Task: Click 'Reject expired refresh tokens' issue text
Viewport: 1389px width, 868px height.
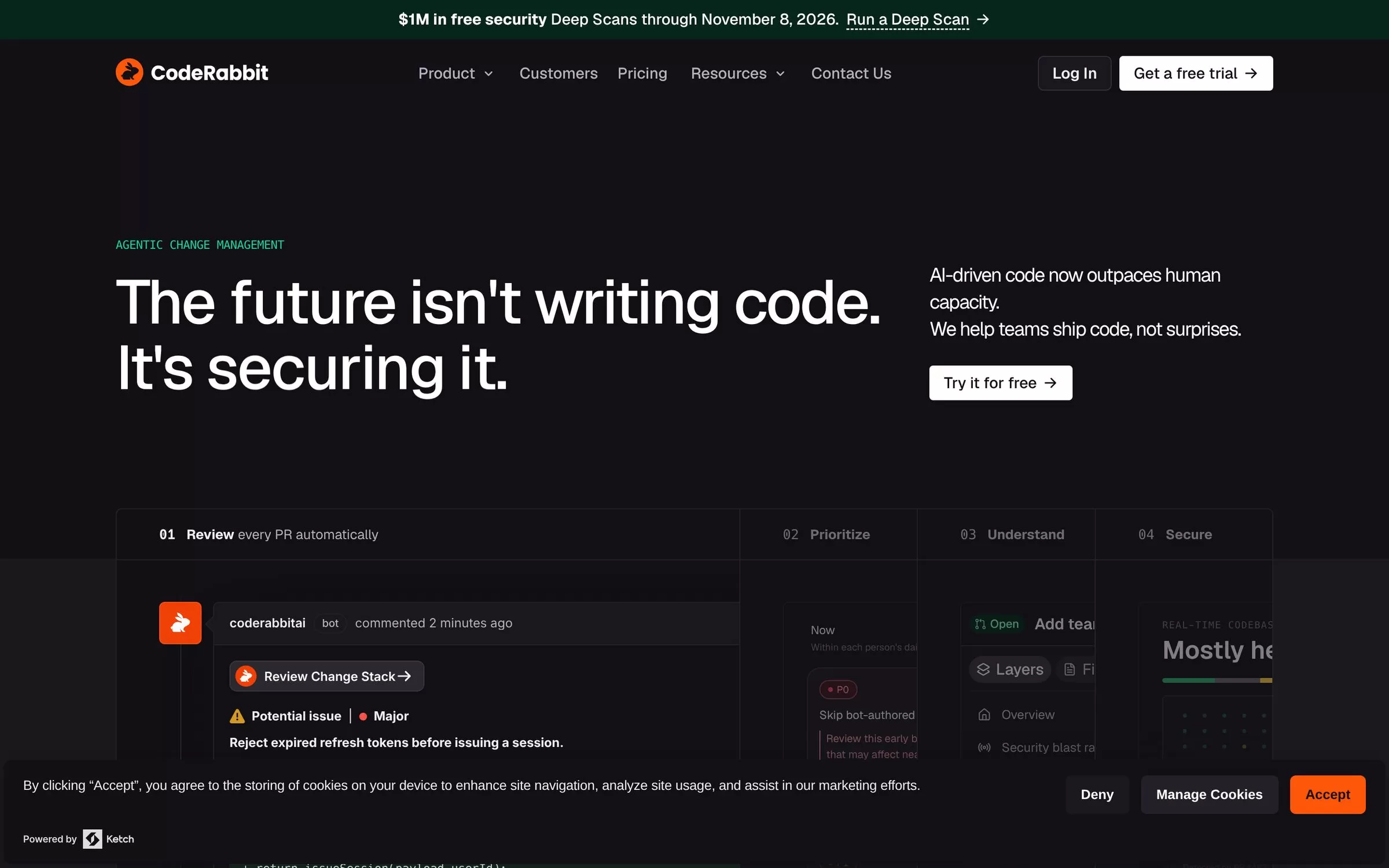Action: (396, 742)
